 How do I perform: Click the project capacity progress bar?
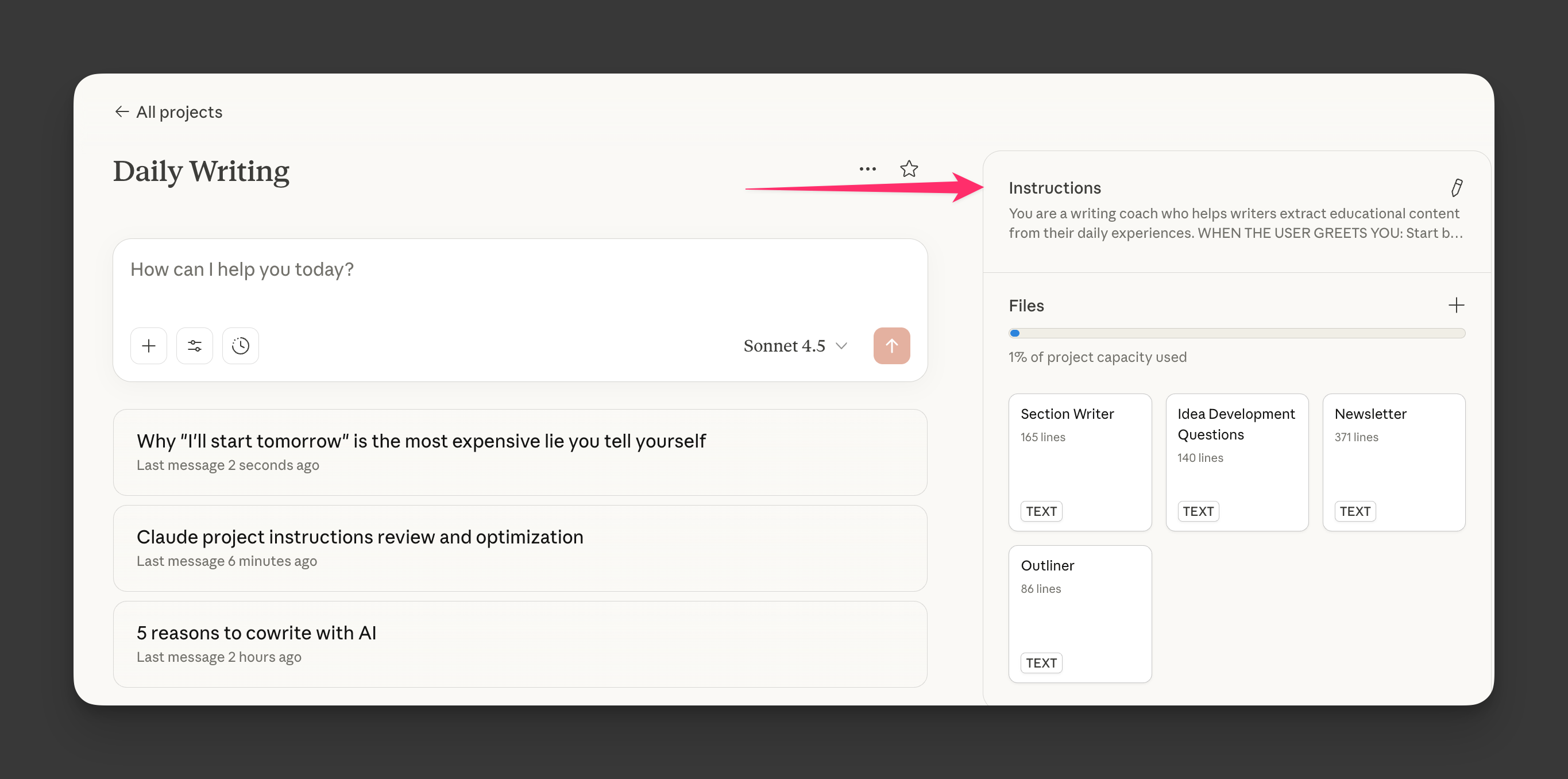pyautogui.click(x=1236, y=333)
